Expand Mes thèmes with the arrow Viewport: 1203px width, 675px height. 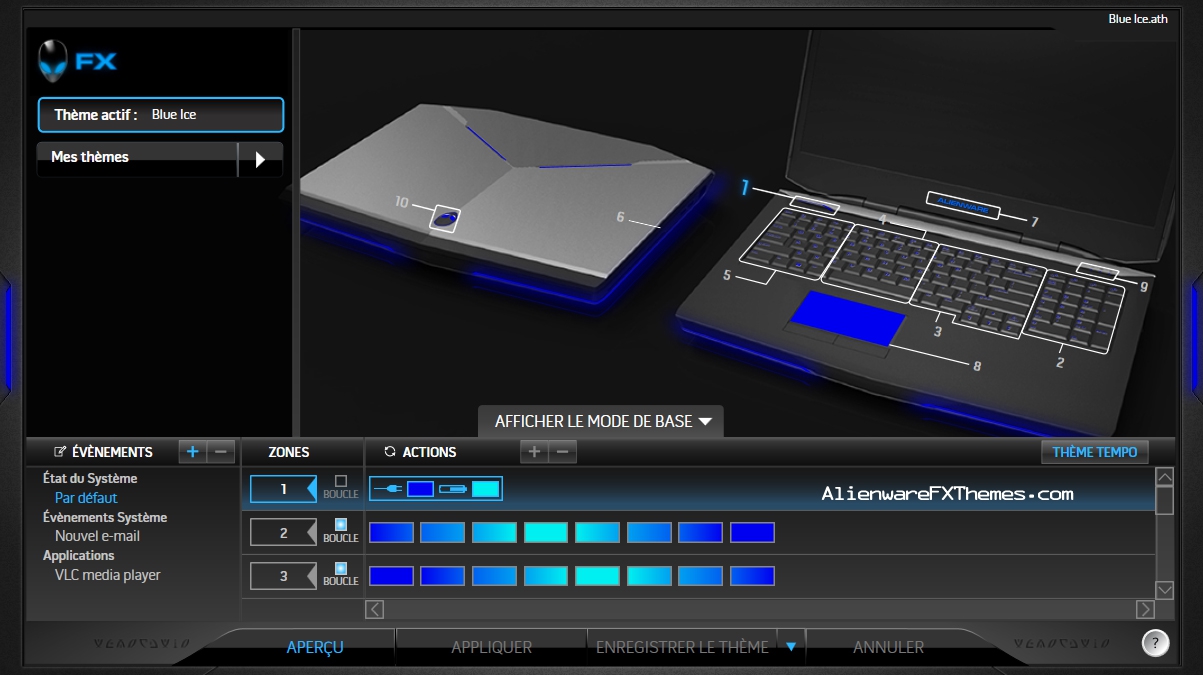260,159
